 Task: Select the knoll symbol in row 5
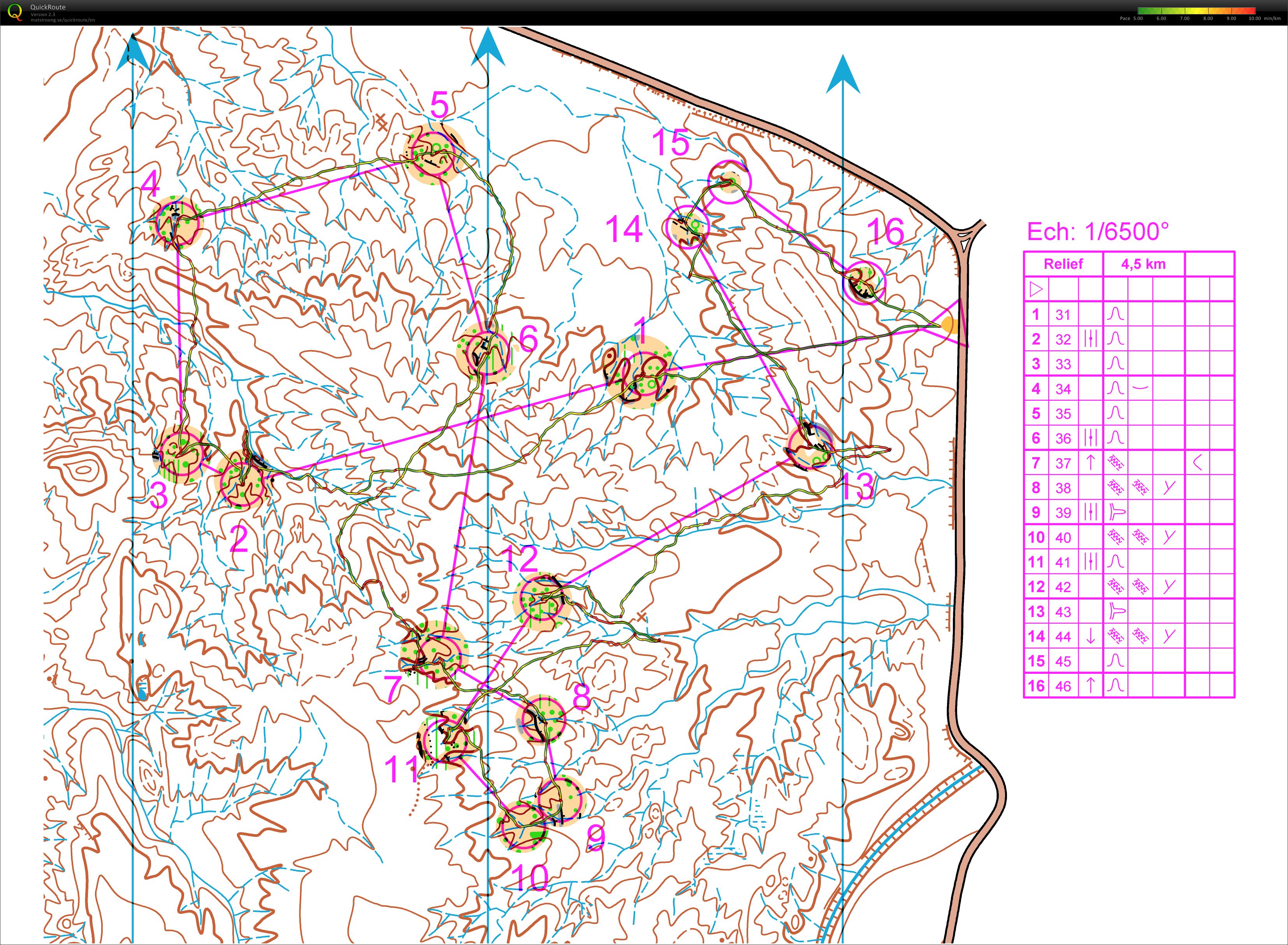point(1115,413)
